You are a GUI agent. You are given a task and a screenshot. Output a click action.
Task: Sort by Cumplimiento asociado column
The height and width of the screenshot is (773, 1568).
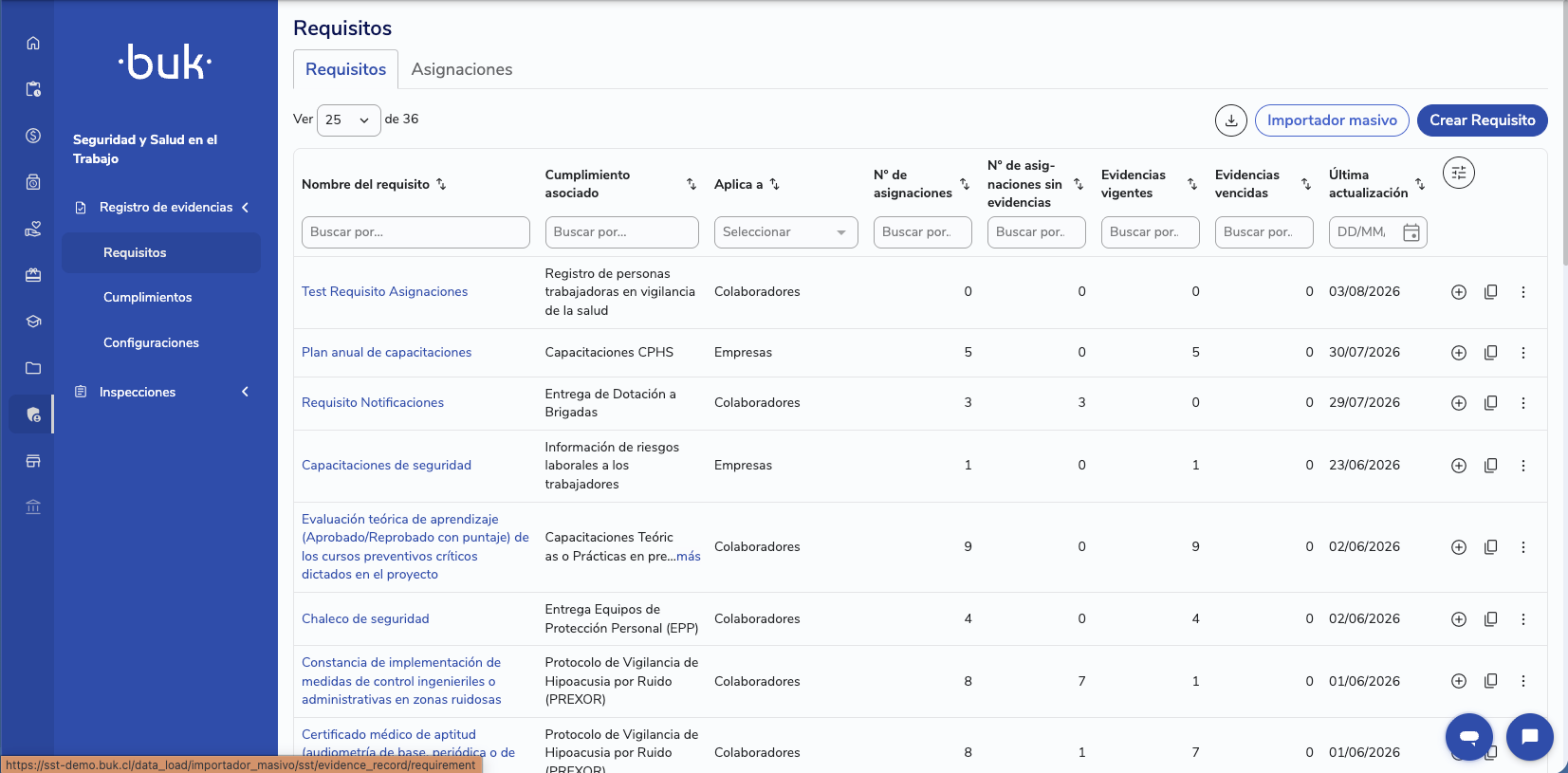click(692, 184)
